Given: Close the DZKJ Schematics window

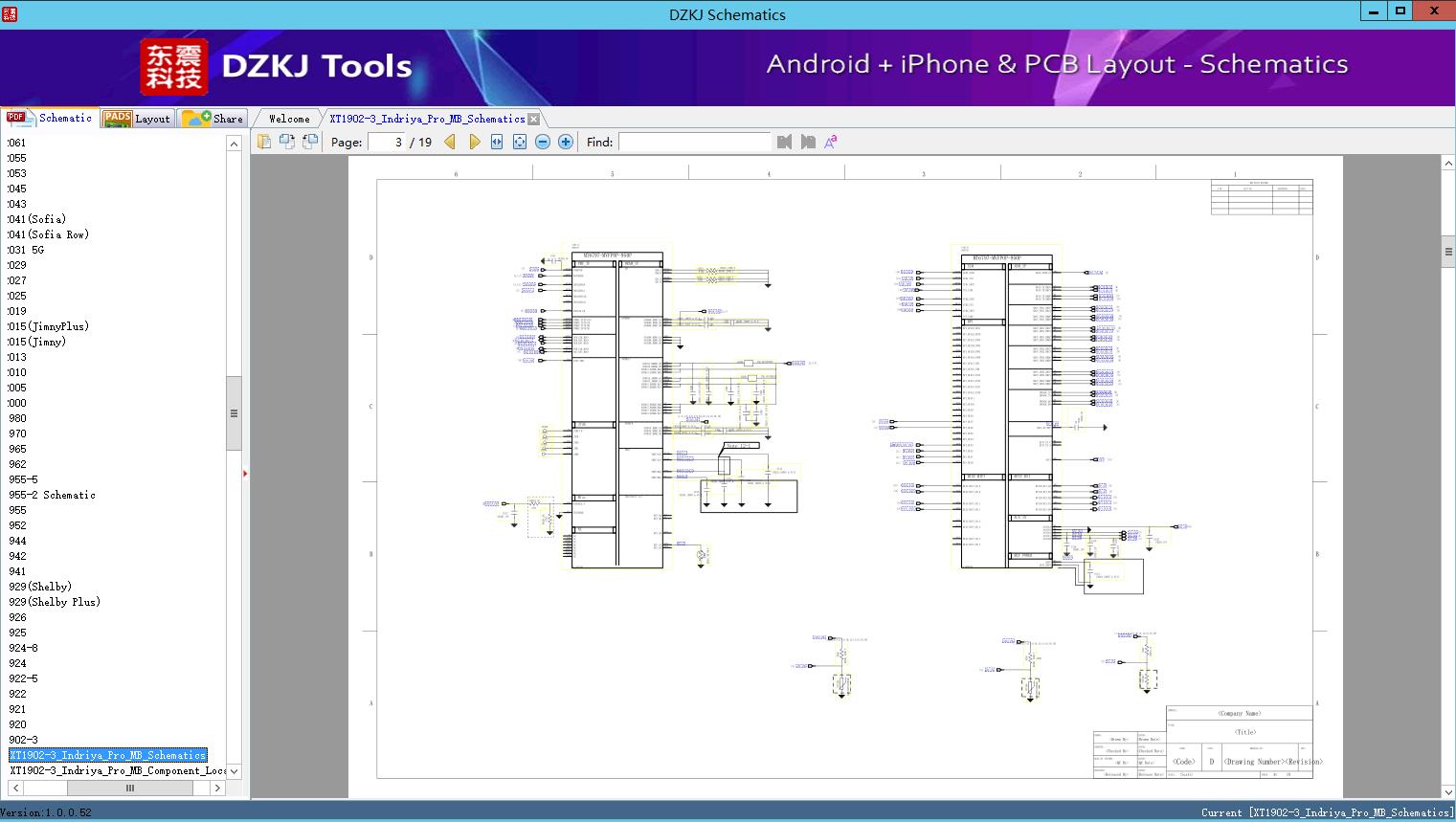Looking at the screenshot, I should click(x=1434, y=11).
